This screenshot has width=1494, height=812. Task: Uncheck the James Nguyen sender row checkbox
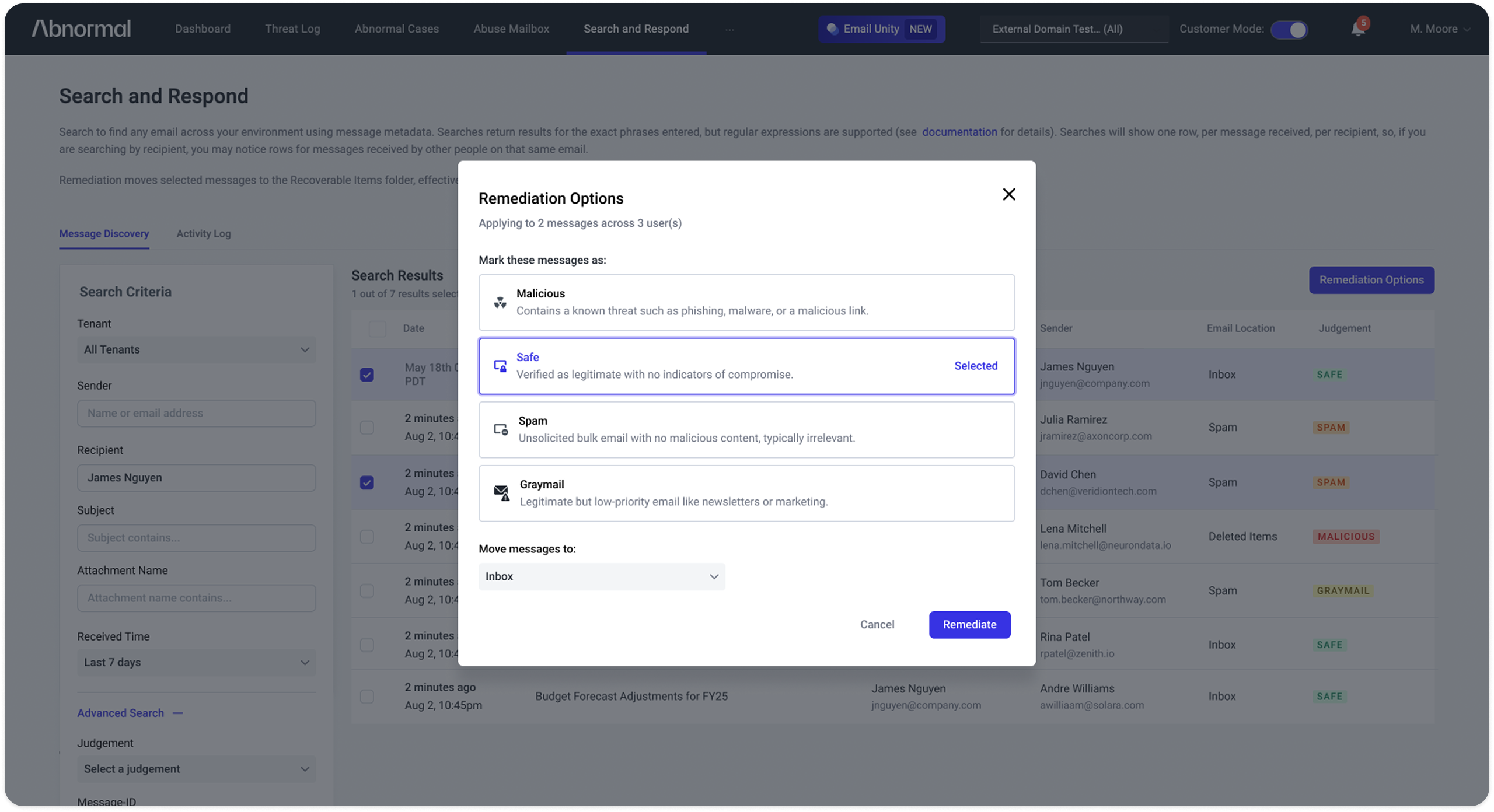[366, 374]
